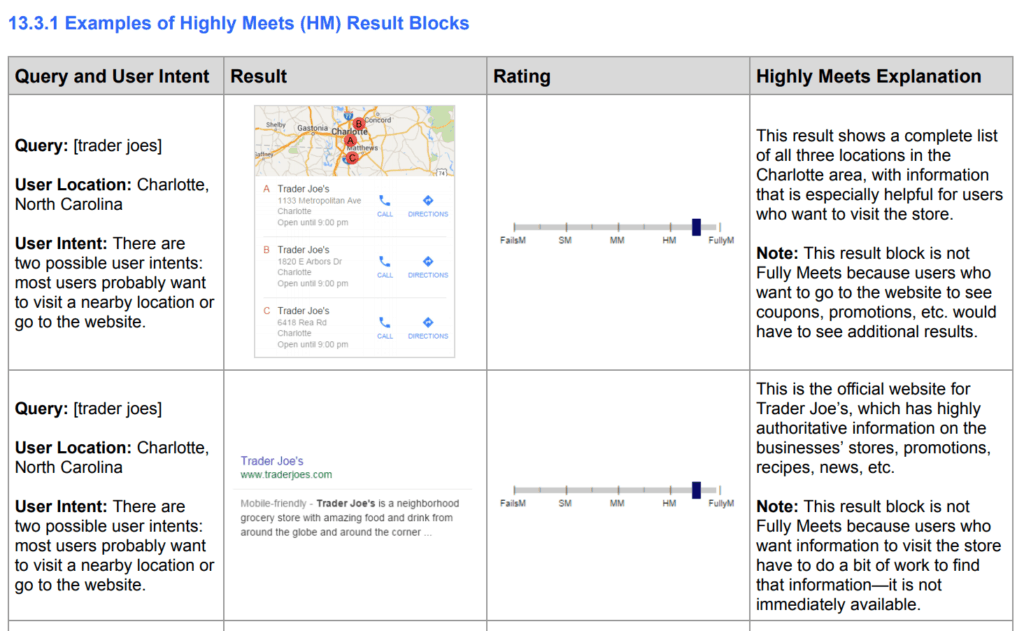Viewport: 1024px width, 631px height.
Task: Click MM label on second row rating slider
Action: pyautogui.click(x=617, y=504)
